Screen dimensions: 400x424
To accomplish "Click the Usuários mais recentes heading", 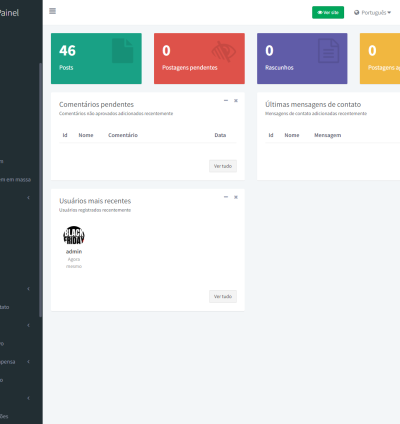I will click(95, 201).
